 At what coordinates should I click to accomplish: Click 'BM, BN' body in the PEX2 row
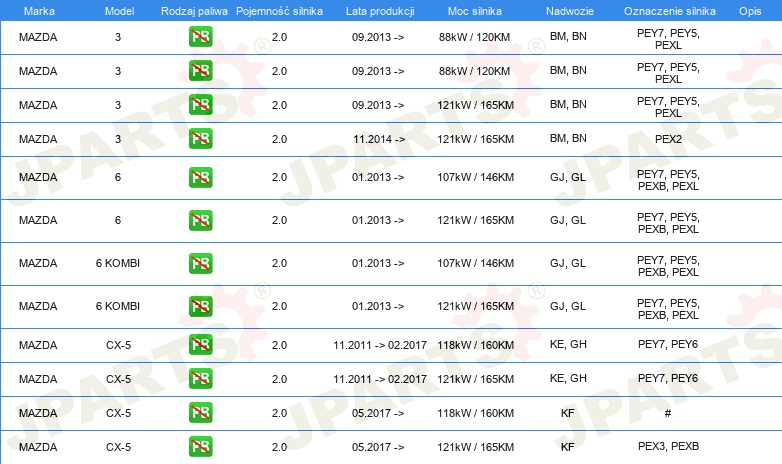(568, 138)
